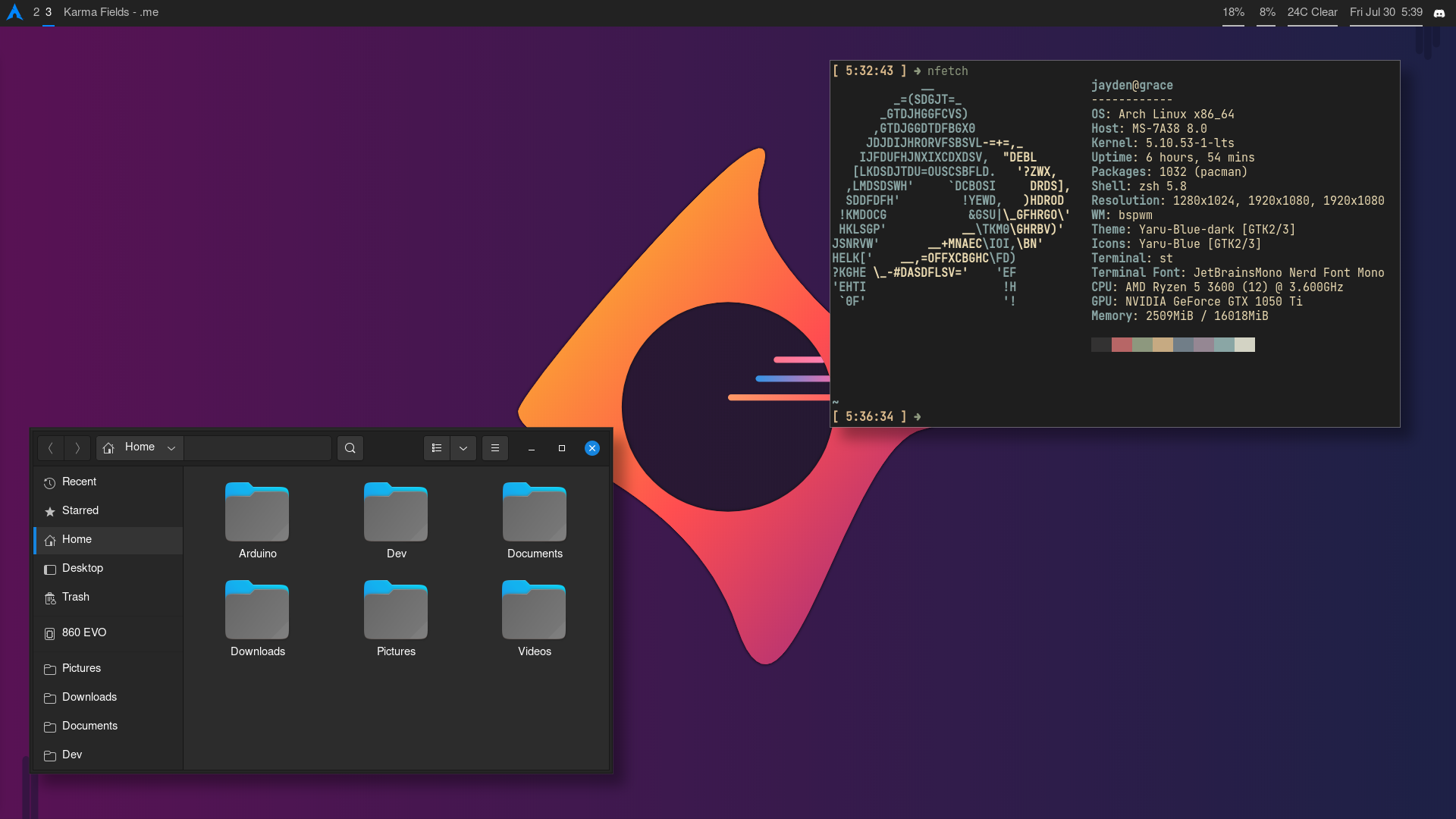Switch to workspace 3
Viewport: 1456px width, 819px height.
[x=49, y=12]
